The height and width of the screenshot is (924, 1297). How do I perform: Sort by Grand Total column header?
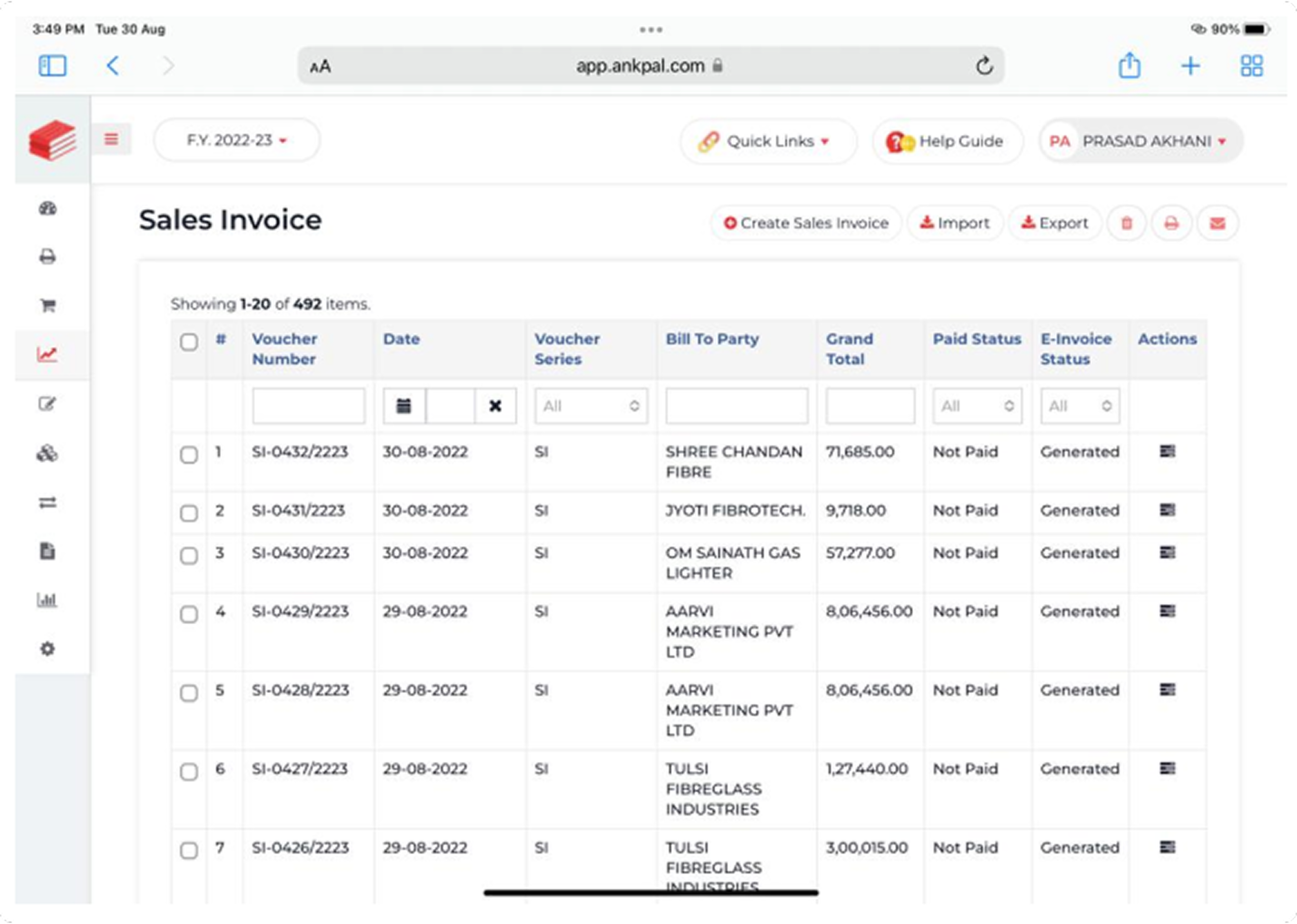849,349
